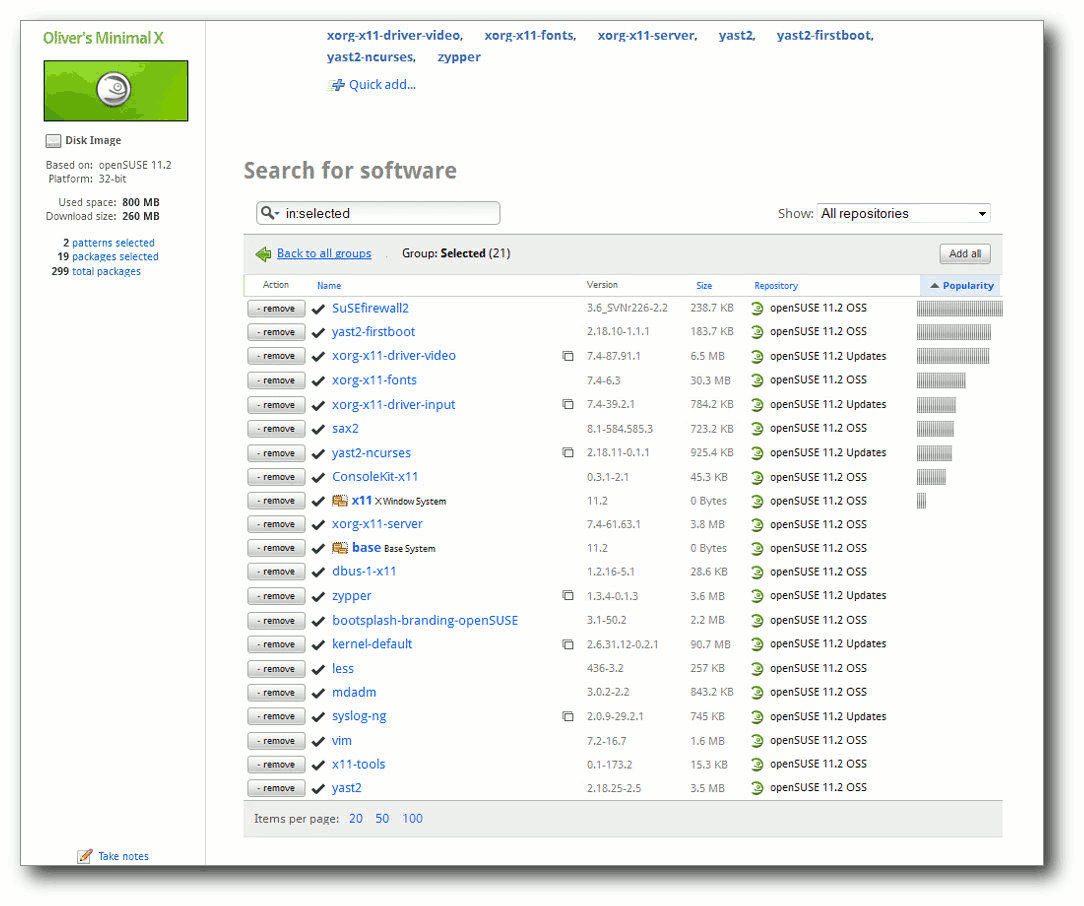Click the green back arrow icon

click(x=263, y=254)
